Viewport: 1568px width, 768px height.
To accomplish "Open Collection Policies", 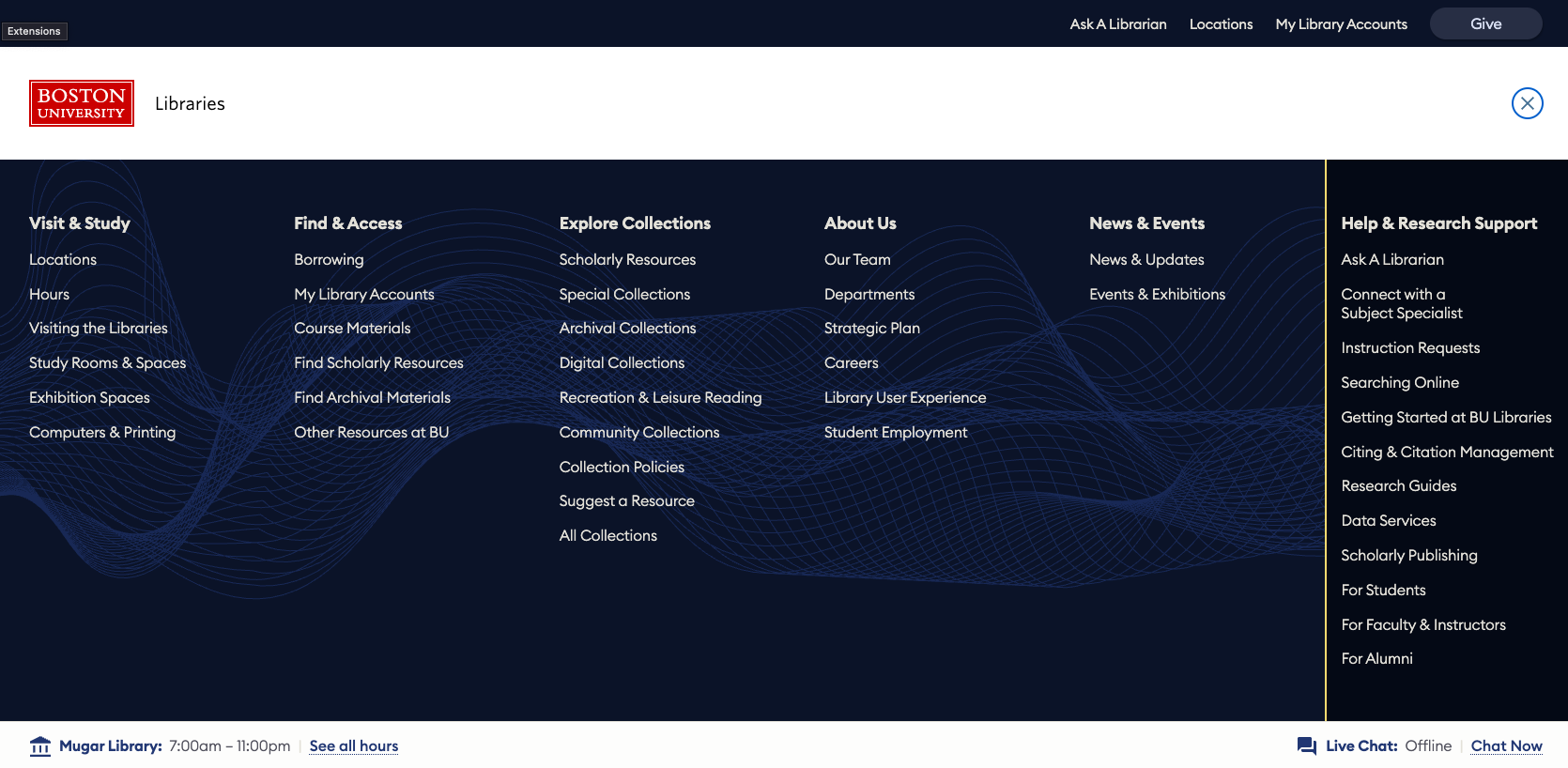I will pyautogui.click(x=622, y=467).
